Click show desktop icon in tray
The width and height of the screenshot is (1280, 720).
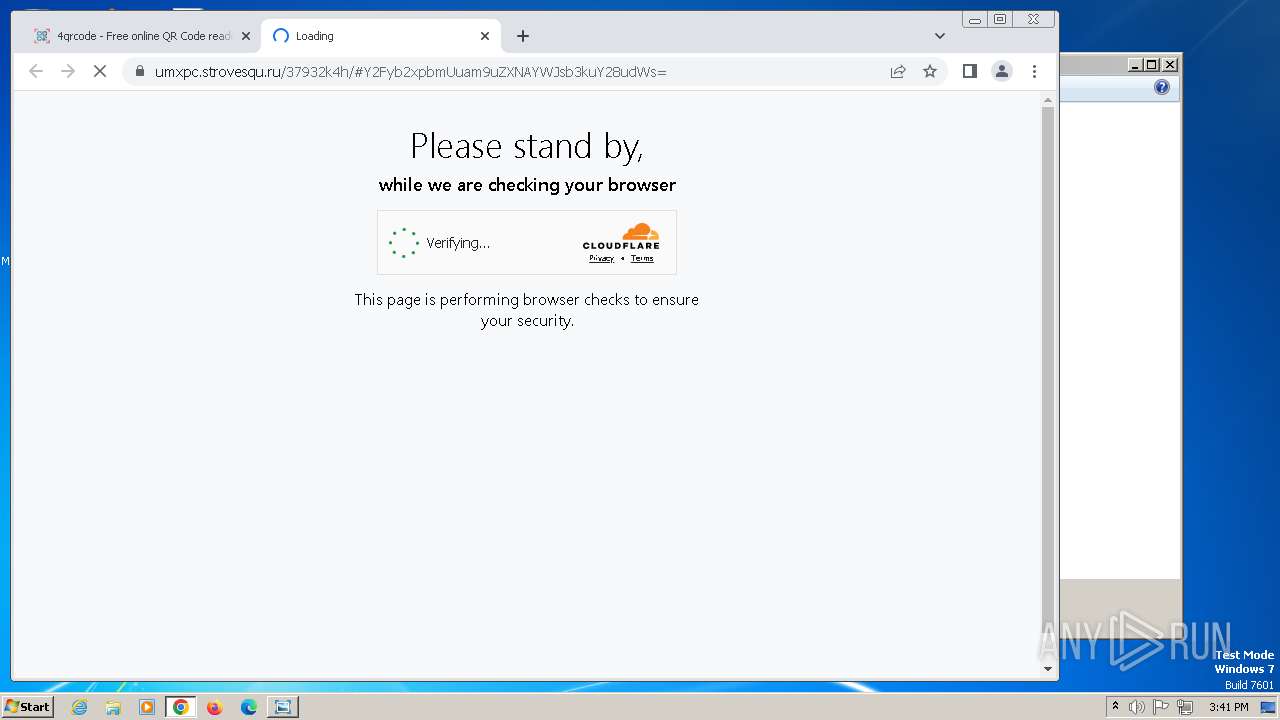[x=1268, y=707]
